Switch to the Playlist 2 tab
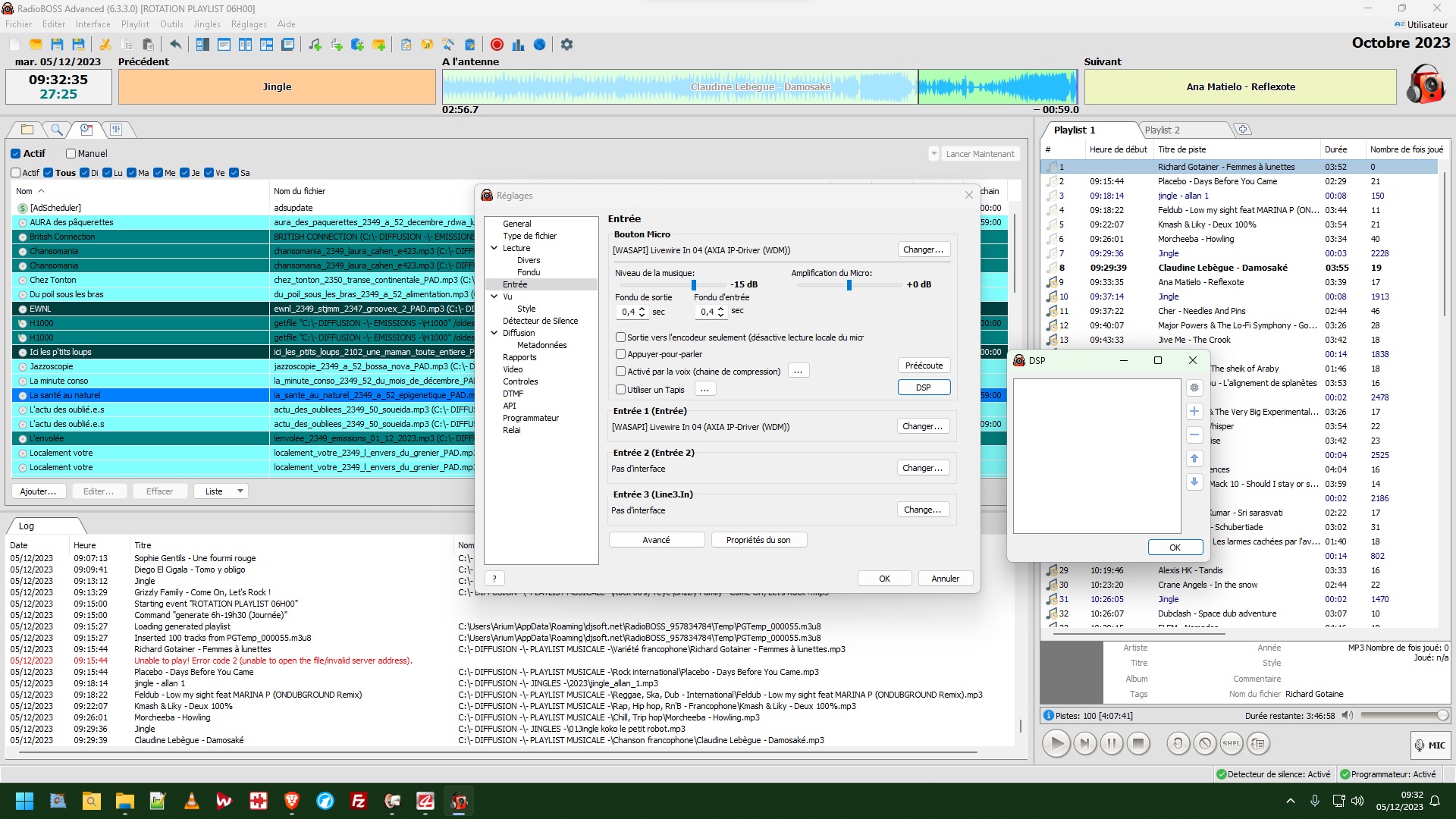The image size is (1456, 819). (1162, 130)
